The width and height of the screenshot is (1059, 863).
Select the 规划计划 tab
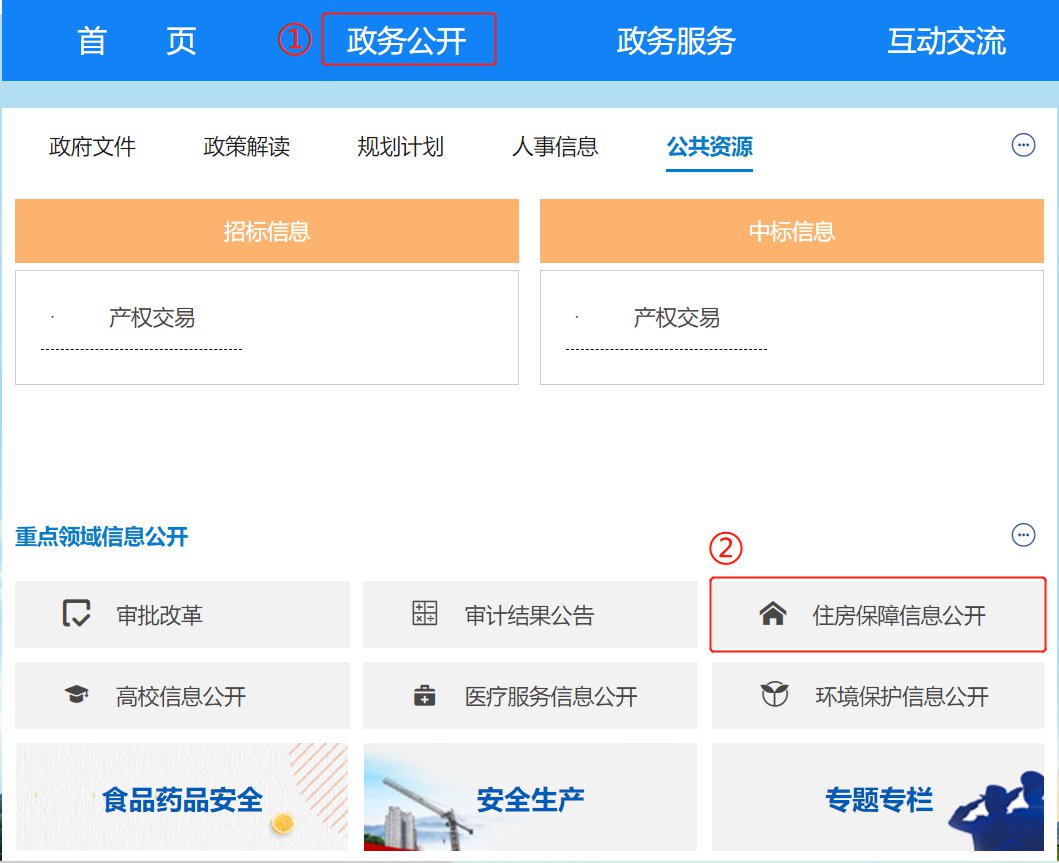pos(400,147)
